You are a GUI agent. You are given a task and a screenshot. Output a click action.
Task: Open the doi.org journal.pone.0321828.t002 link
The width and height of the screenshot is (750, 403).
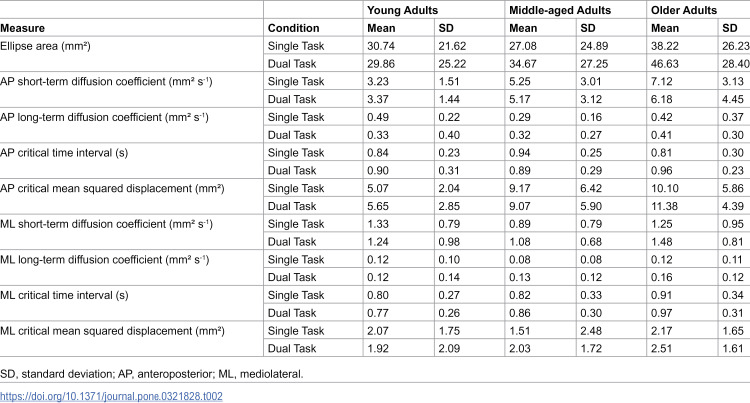tap(111, 396)
